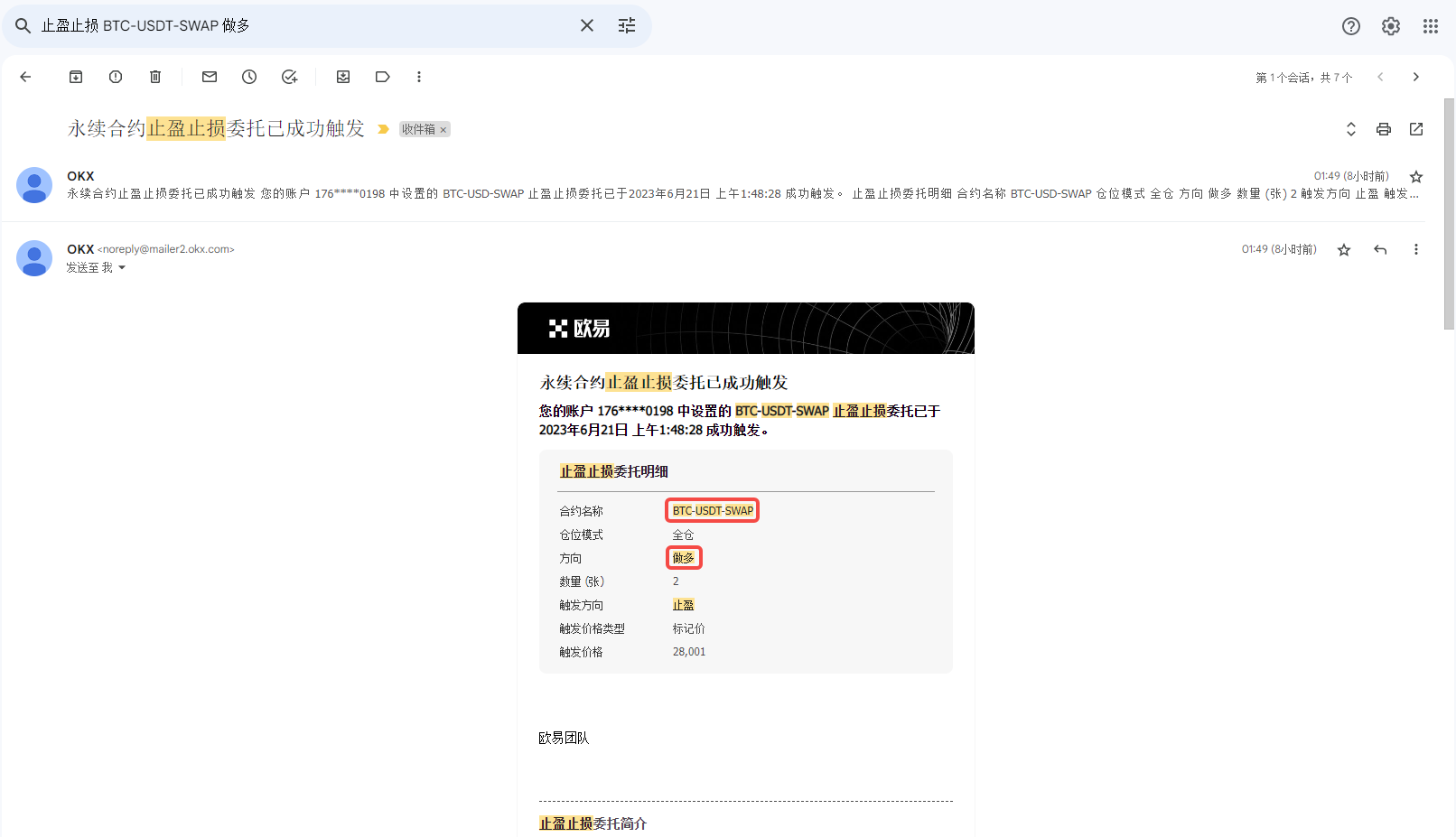Image resolution: width=1456 pixels, height=837 pixels.
Task: Click the vertical scrollbar thumb
Action: click(1449, 213)
